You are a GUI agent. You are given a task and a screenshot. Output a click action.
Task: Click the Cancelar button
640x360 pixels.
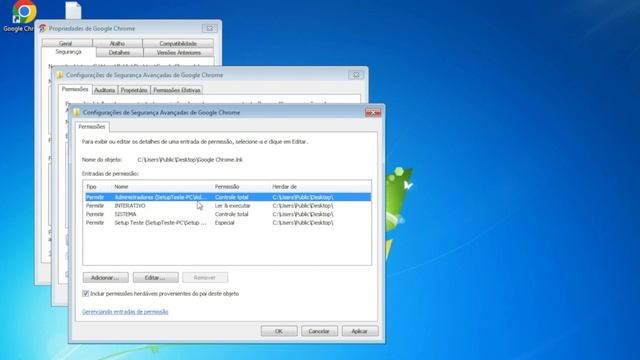click(x=319, y=331)
